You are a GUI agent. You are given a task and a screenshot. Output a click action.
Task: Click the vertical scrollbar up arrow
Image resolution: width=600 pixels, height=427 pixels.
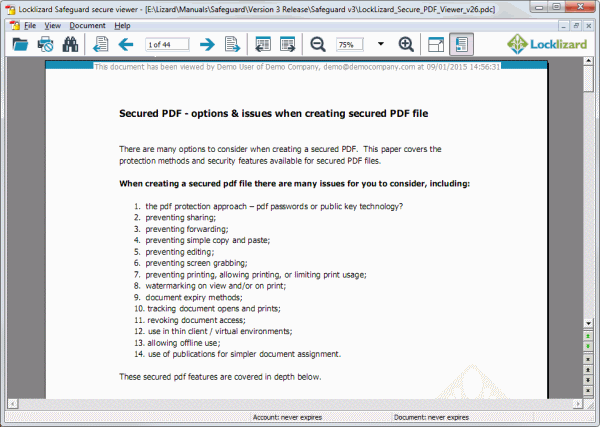pos(588,61)
